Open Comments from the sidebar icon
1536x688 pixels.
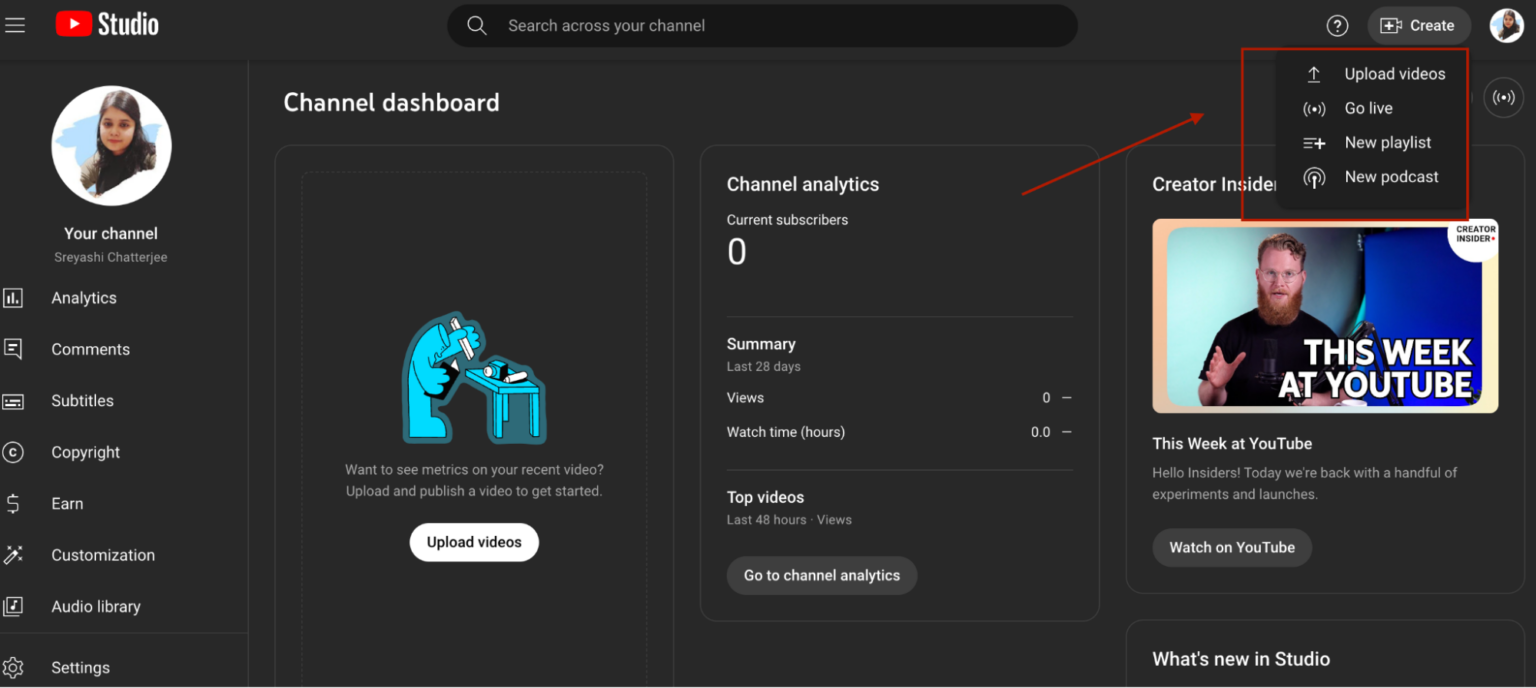click(13, 349)
